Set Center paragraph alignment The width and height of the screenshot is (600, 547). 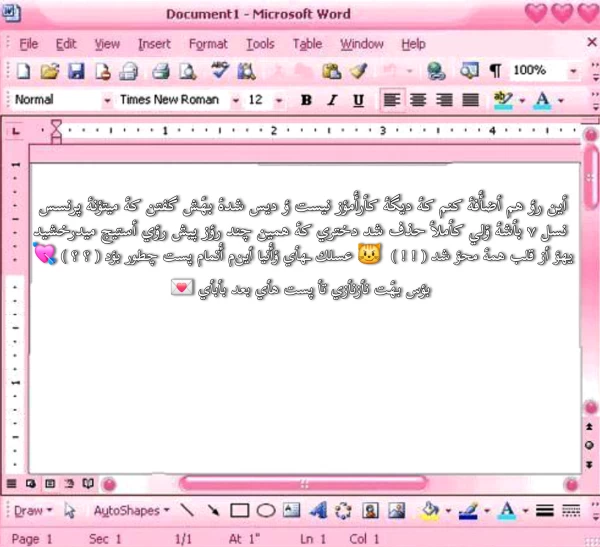point(418,100)
